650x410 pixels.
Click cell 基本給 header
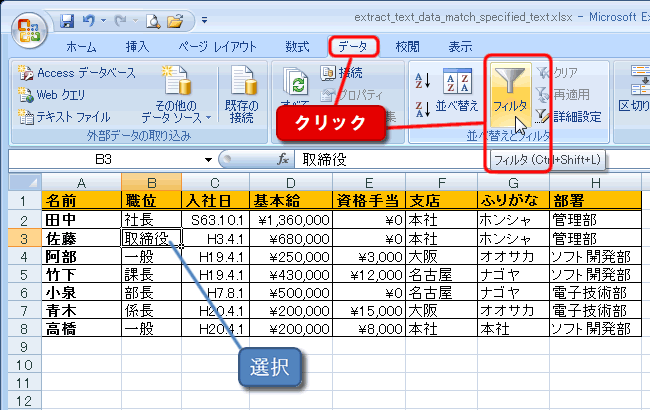[291, 201]
